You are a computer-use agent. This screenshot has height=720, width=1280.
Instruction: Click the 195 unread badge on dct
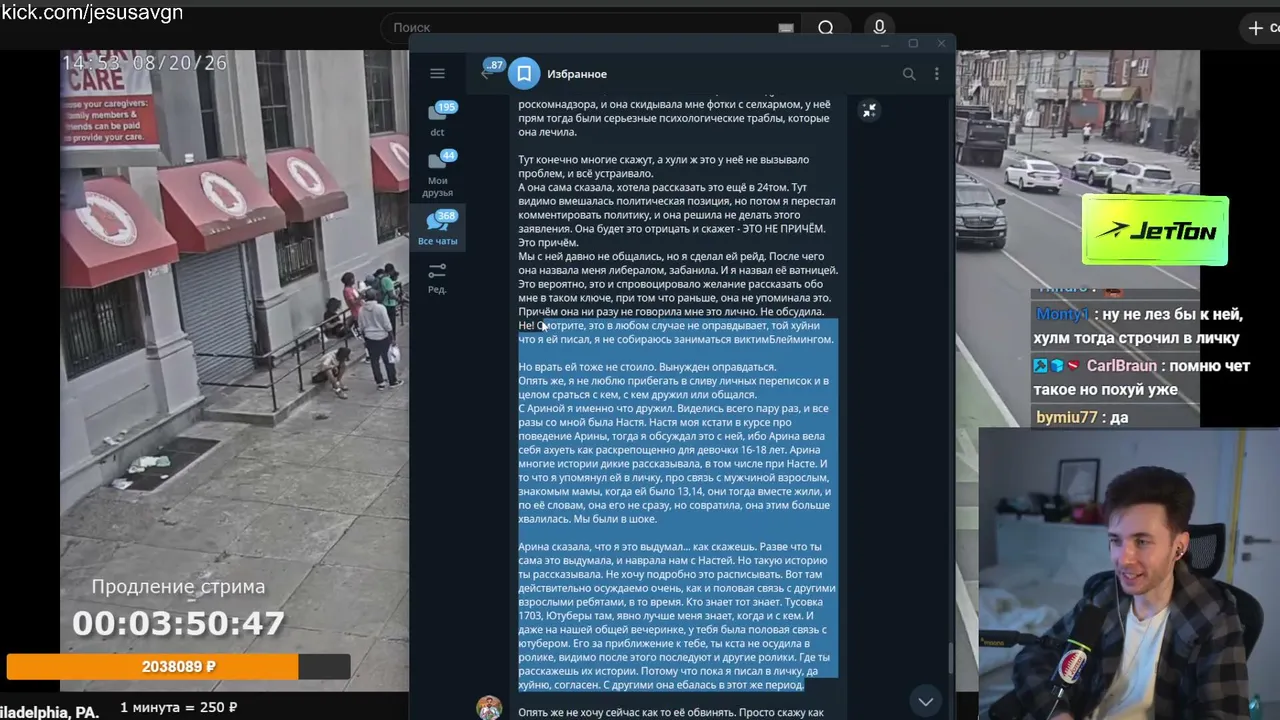coord(446,107)
